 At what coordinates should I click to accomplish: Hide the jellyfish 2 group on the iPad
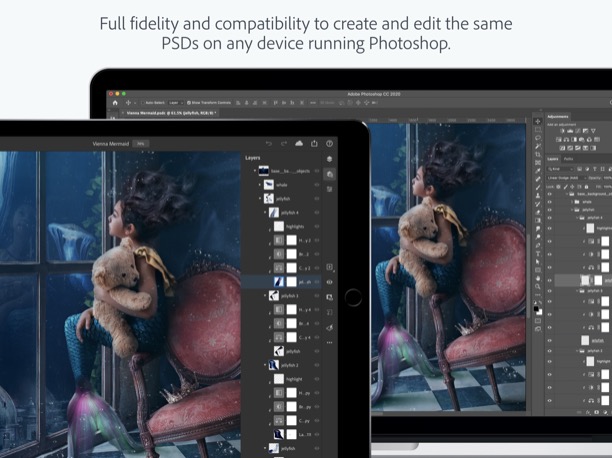[x=317, y=365]
